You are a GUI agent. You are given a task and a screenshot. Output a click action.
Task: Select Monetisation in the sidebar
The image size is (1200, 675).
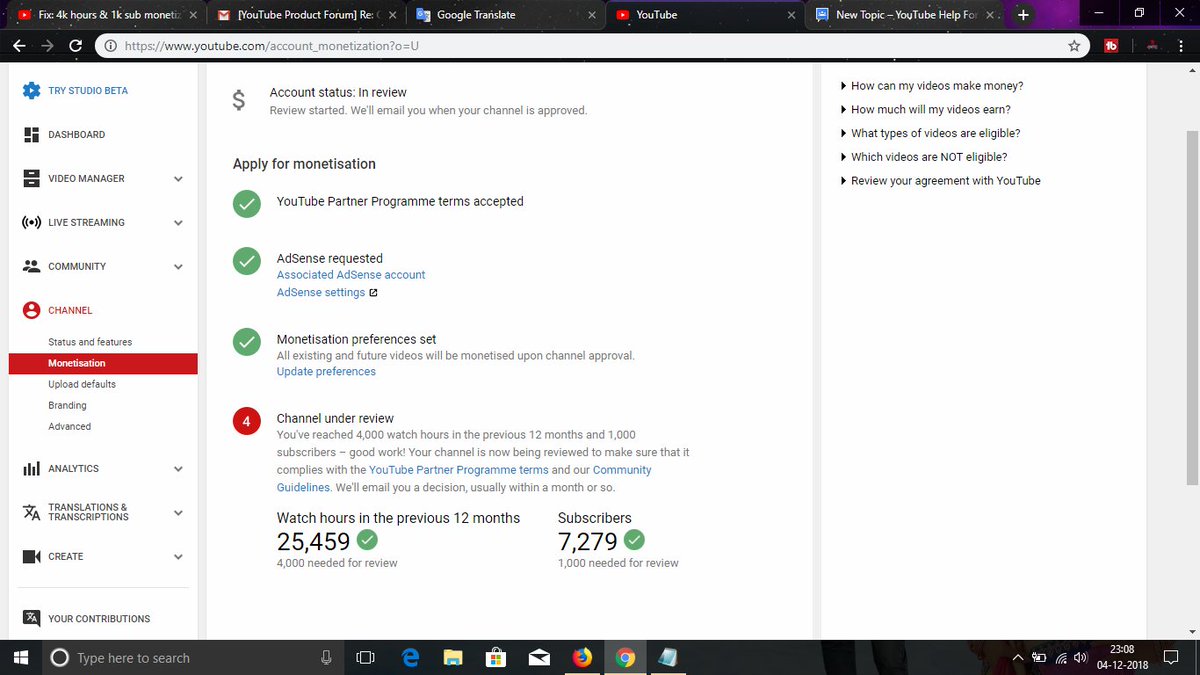click(103, 363)
